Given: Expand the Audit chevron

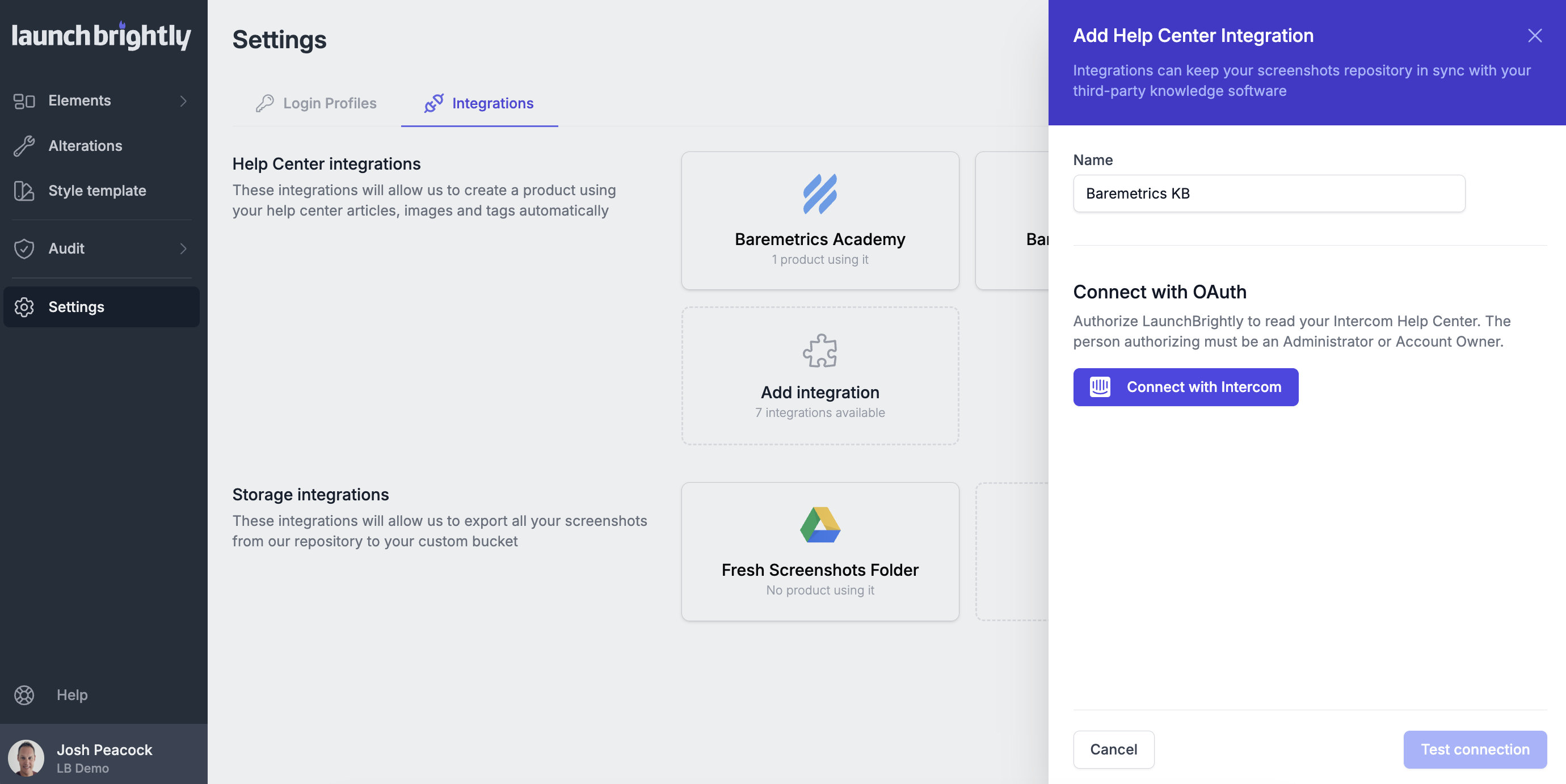Looking at the screenshot, I should (183, 248).
